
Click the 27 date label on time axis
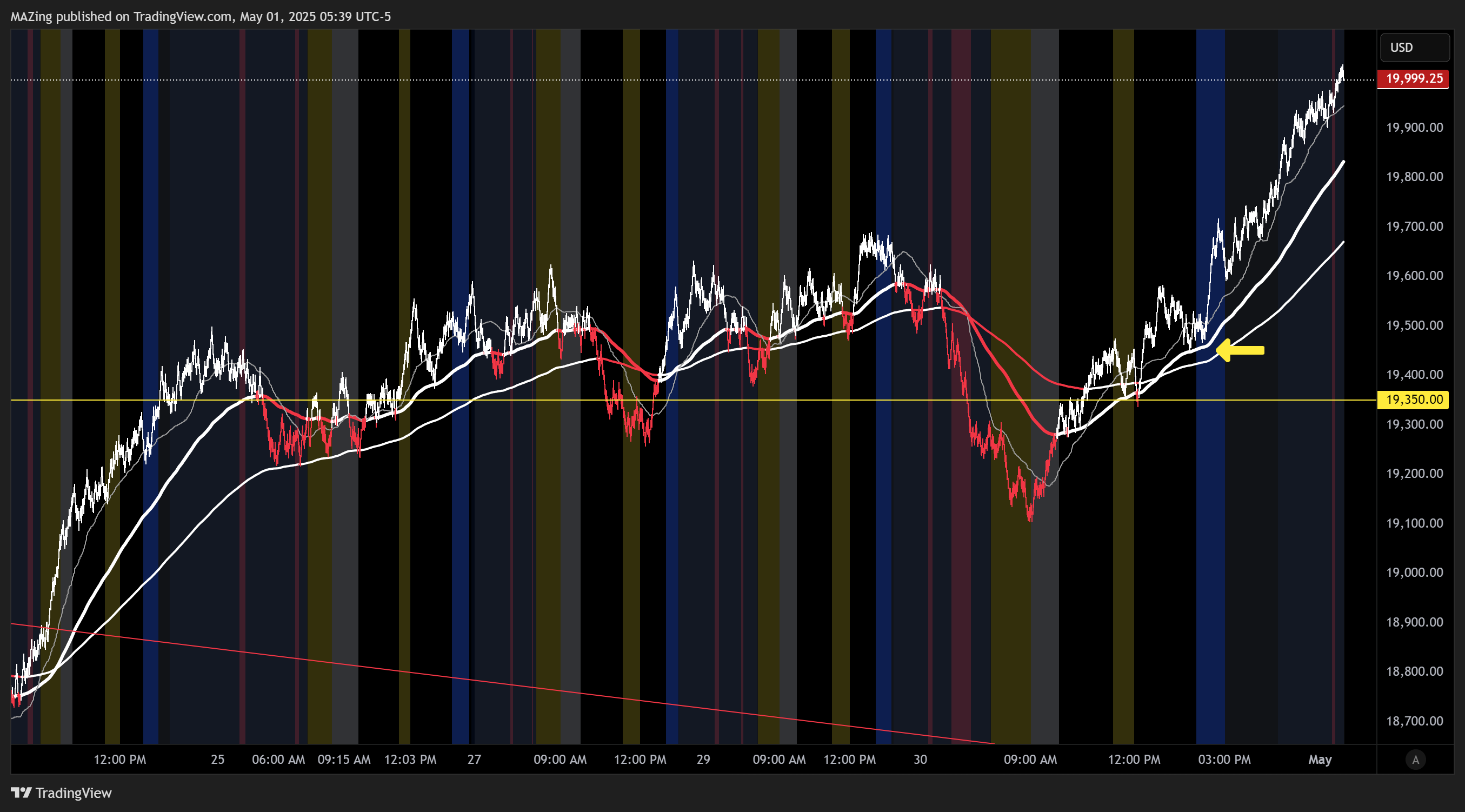click(474, 760)
